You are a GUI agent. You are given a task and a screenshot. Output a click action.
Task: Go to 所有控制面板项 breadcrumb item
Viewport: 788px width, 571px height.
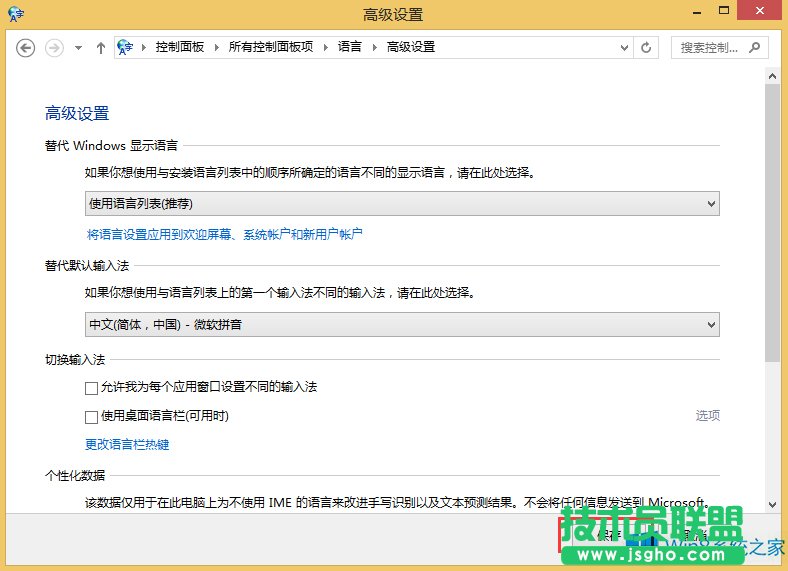pos(270,47)
